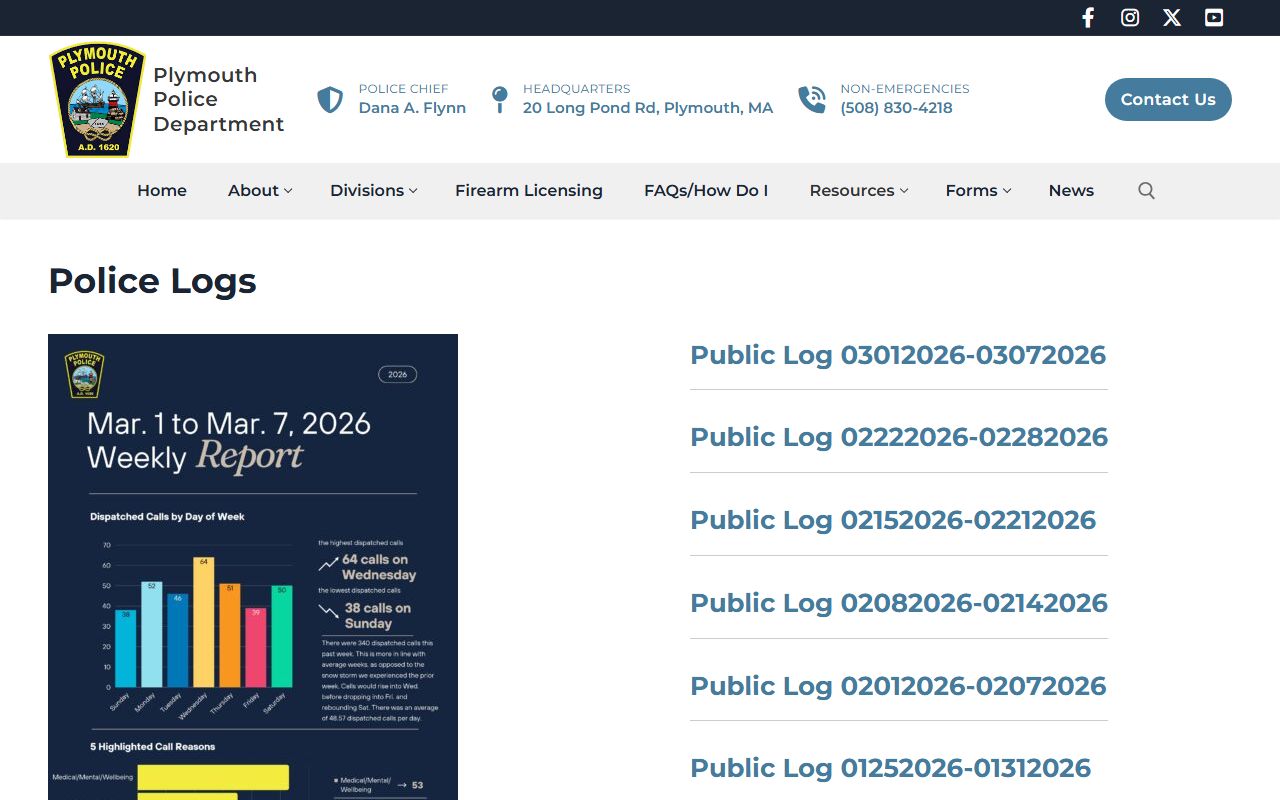
Task: Click the Police Logs page heading
Action: pyautogui.click(x=153, y=281)
